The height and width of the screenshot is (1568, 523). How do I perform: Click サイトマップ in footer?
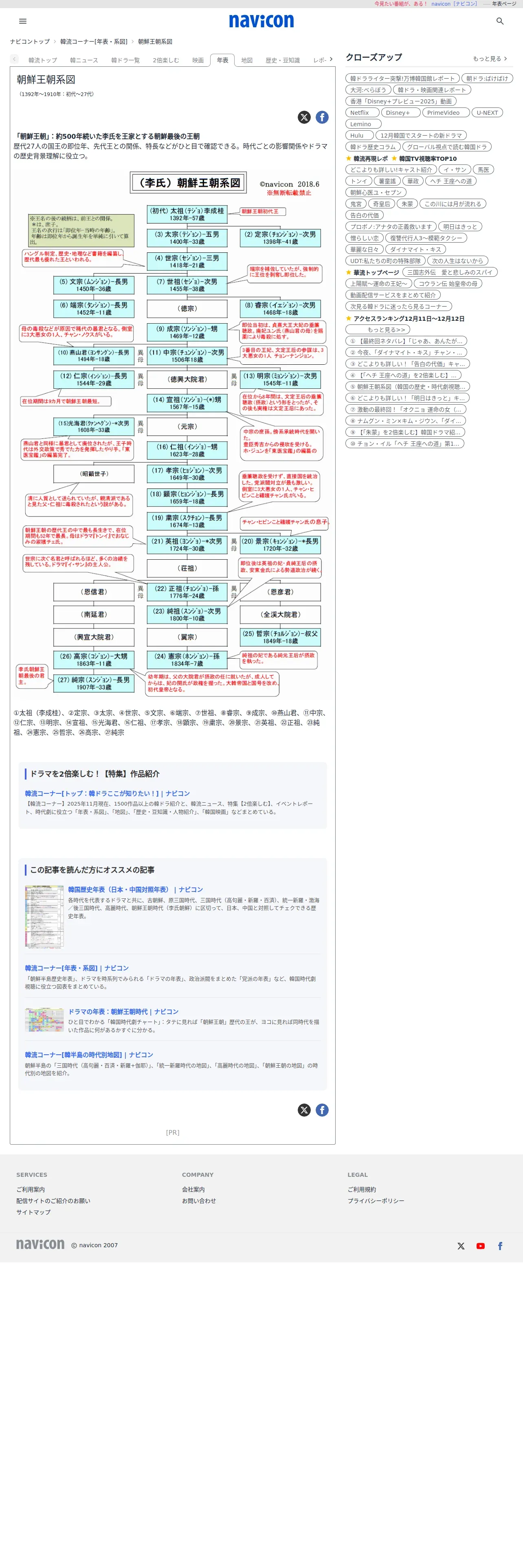click(33, 1212)
